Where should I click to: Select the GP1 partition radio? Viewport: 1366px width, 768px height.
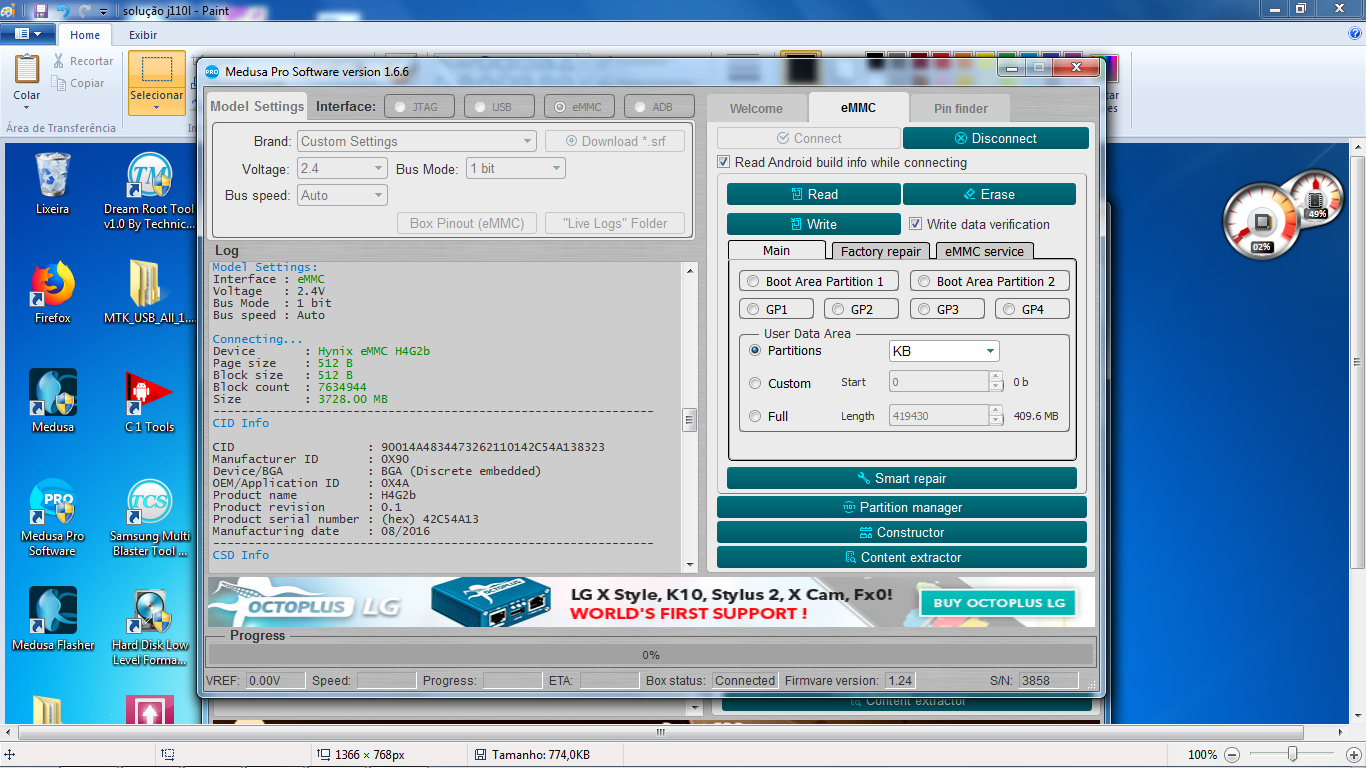(752, 310)
